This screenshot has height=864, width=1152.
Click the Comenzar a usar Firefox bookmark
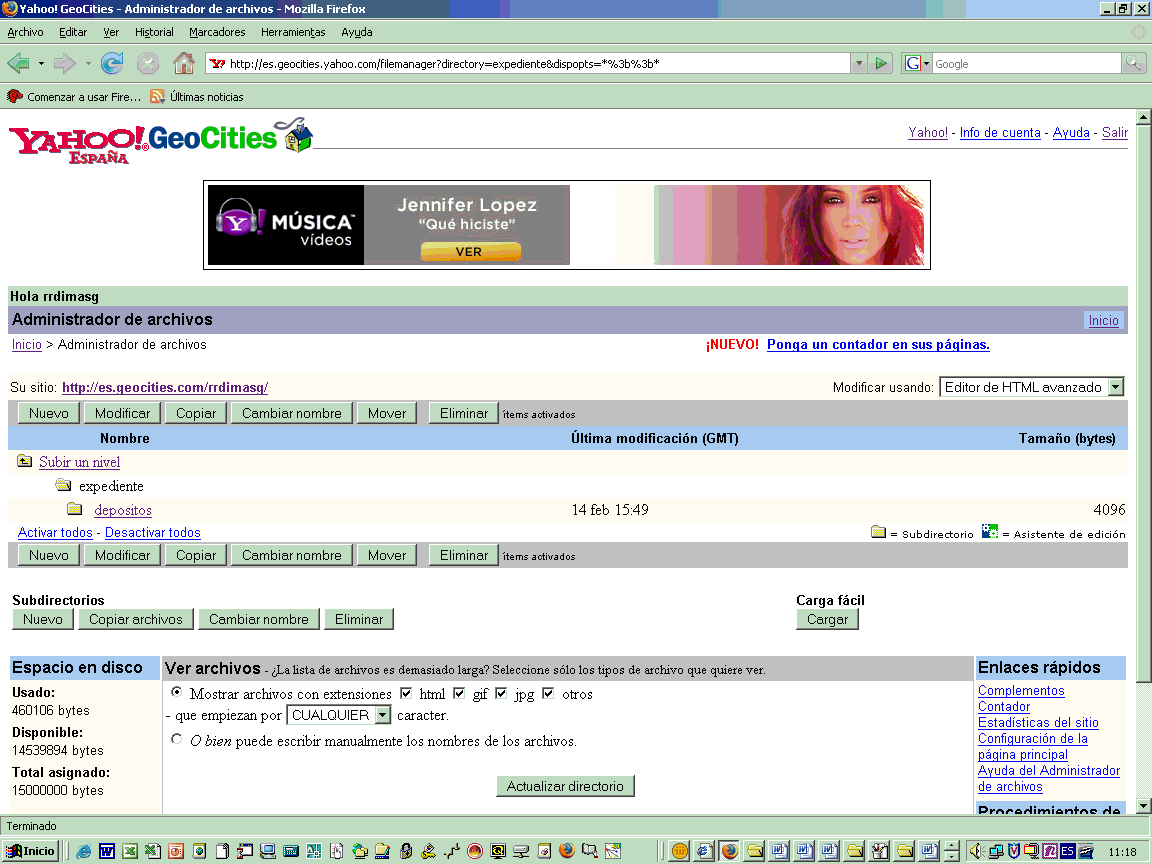click(73, 96)
